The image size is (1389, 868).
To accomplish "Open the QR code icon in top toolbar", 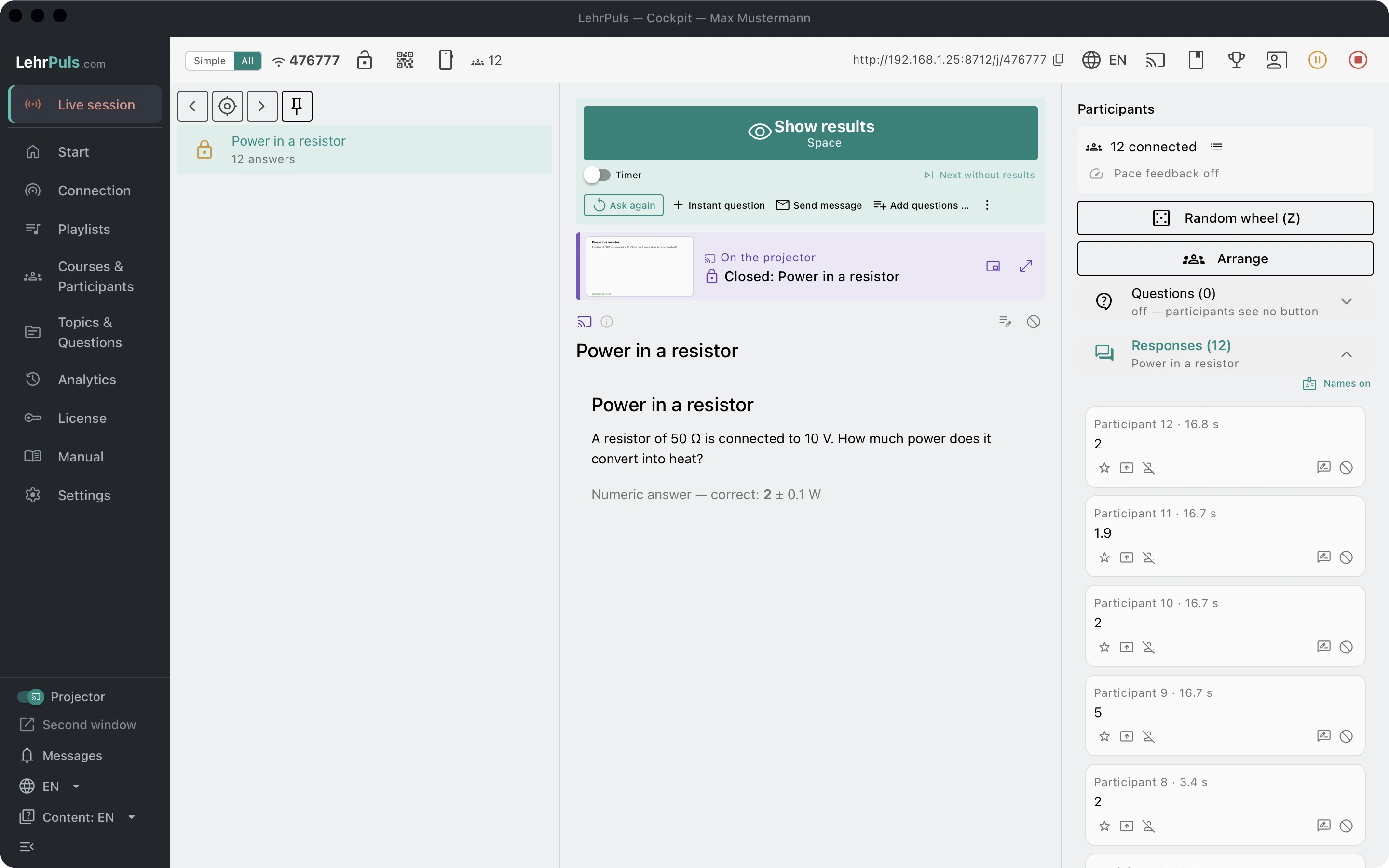I will 405,60.
